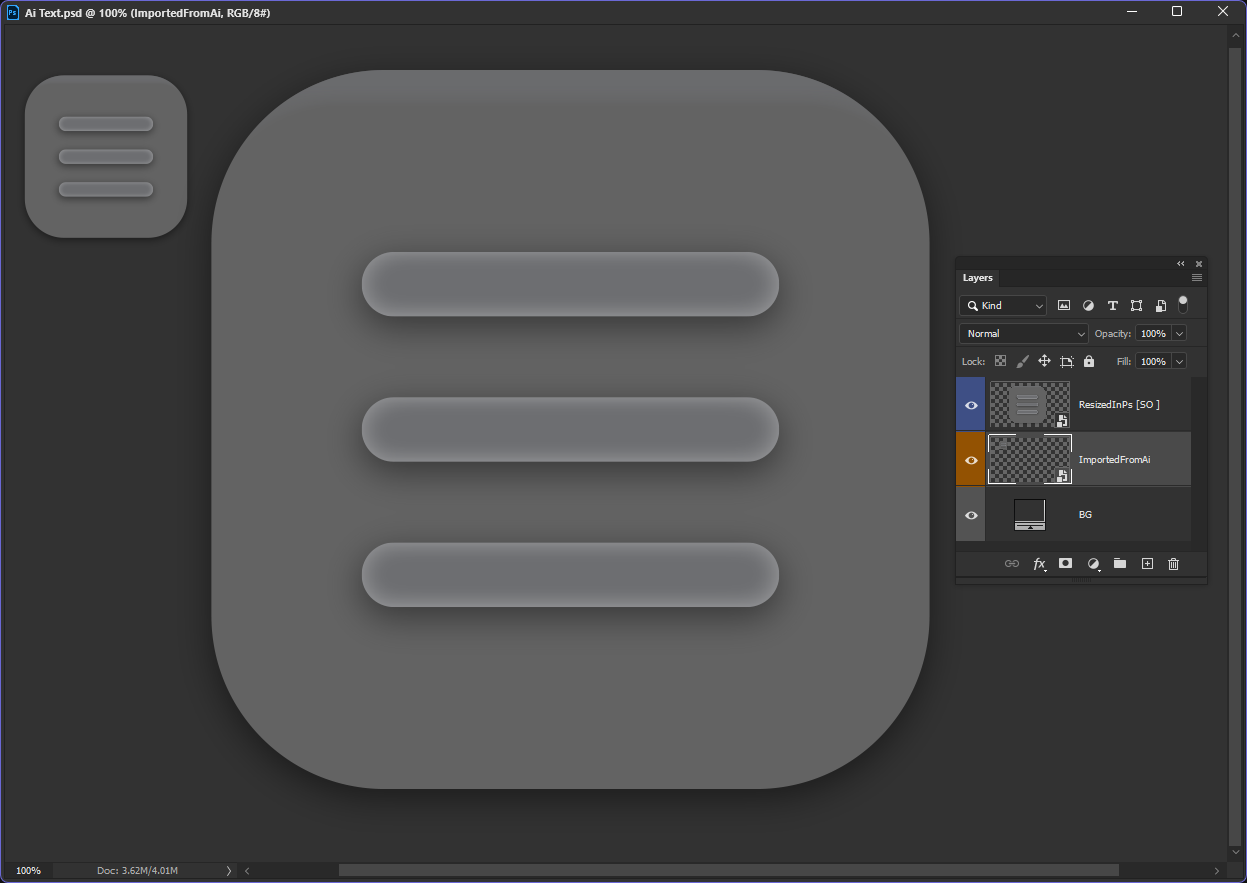This screenshot has height=883, width=1247.
Task: Filter layers by pixel type image icon
Action: click(1064, 305)
